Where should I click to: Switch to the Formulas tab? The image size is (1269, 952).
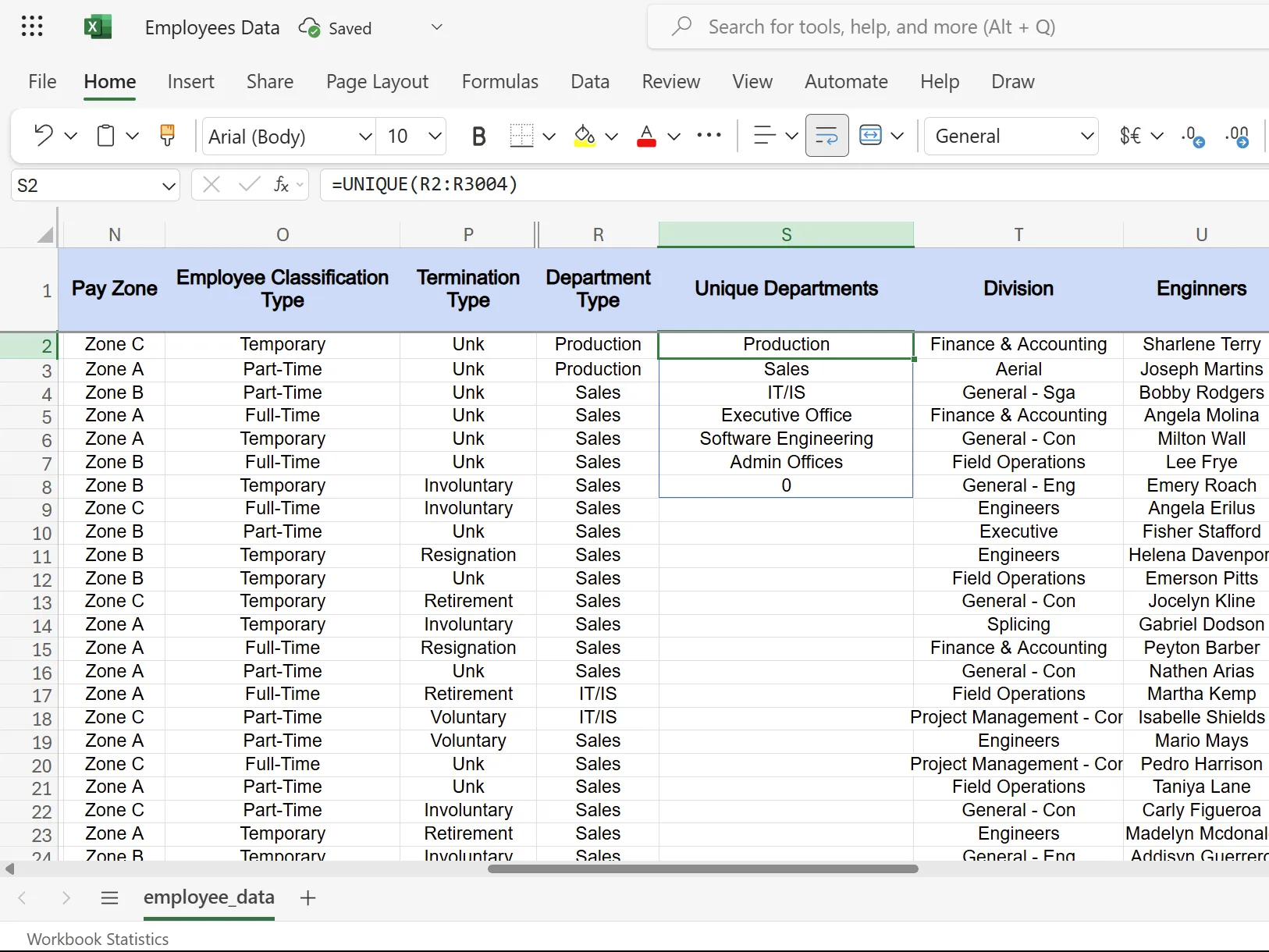[x=500, y=81]
